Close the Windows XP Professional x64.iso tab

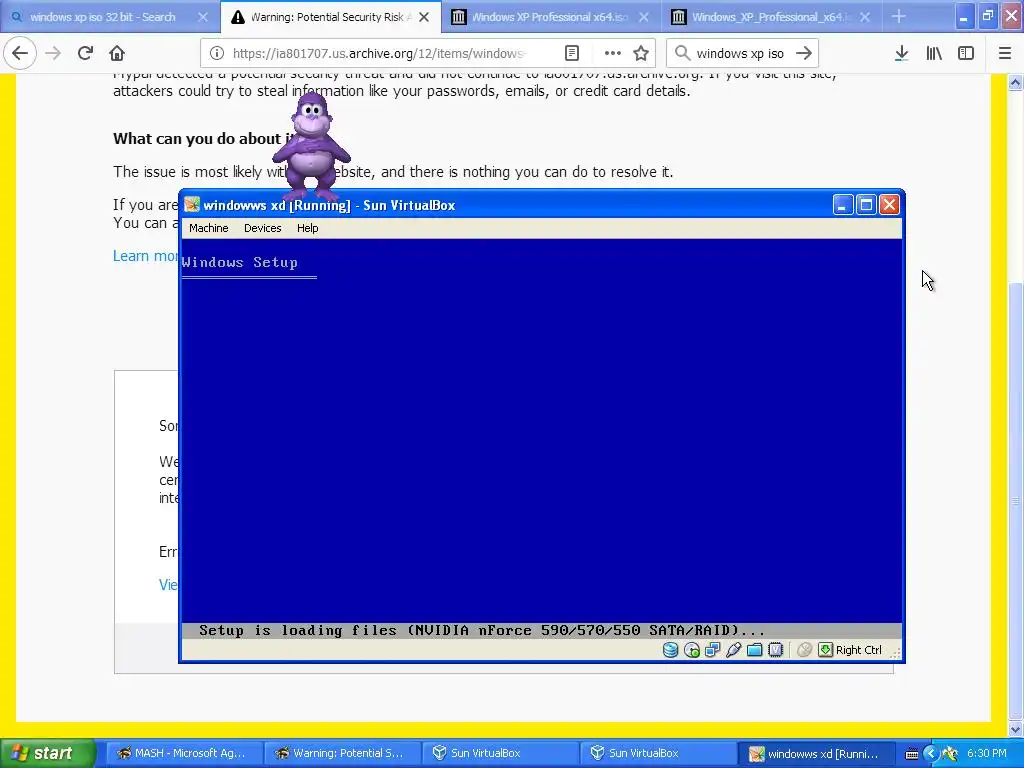[643, 17]
